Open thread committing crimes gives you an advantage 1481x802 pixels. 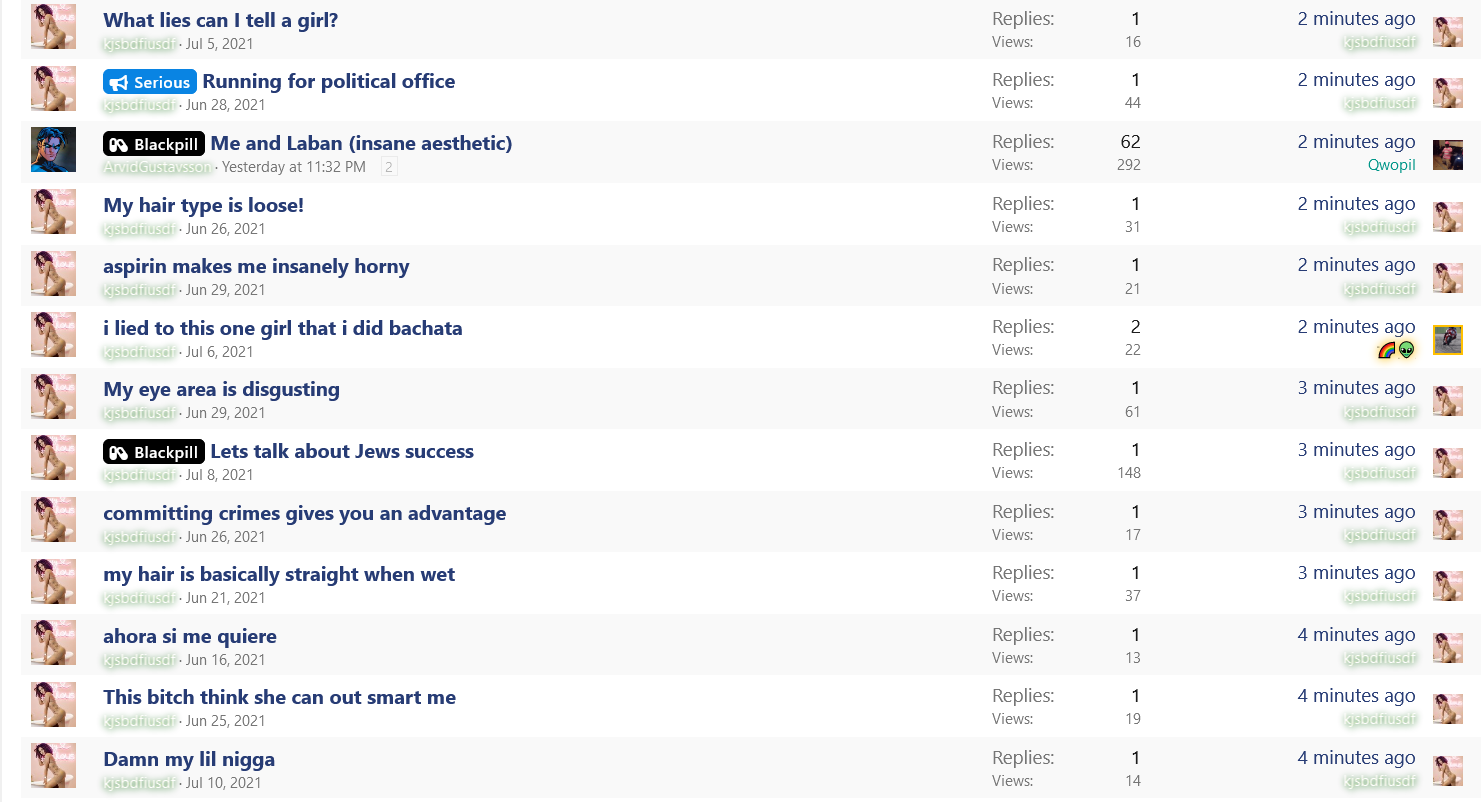pos(305,514)
